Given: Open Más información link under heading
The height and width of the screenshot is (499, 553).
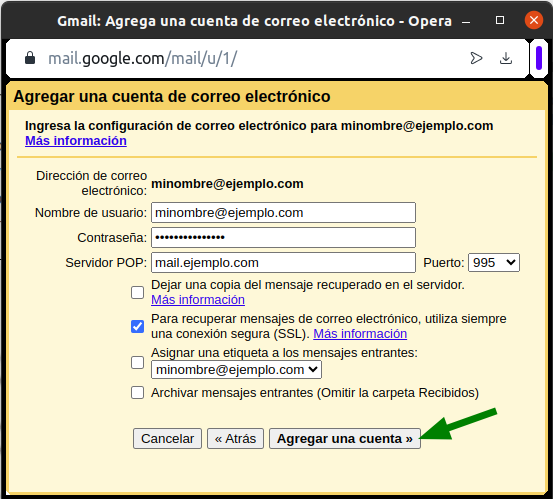Looking at the screenshot, I should click(76, 141).
